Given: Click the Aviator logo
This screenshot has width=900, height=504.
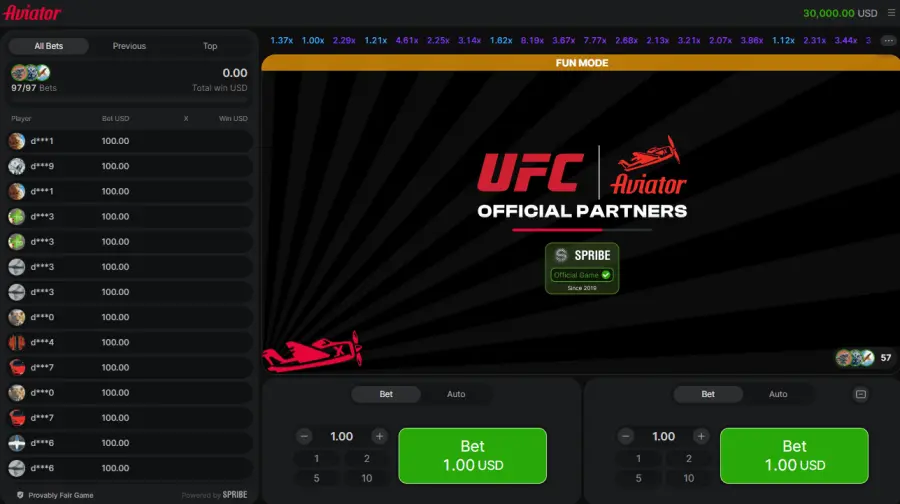Looking at the screenshot, I should click(x=32, y=13).
